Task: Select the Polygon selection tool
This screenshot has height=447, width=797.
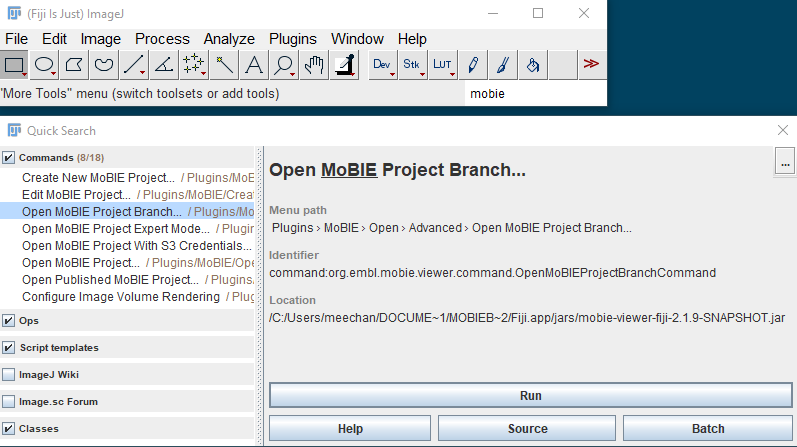Action: 74,65
